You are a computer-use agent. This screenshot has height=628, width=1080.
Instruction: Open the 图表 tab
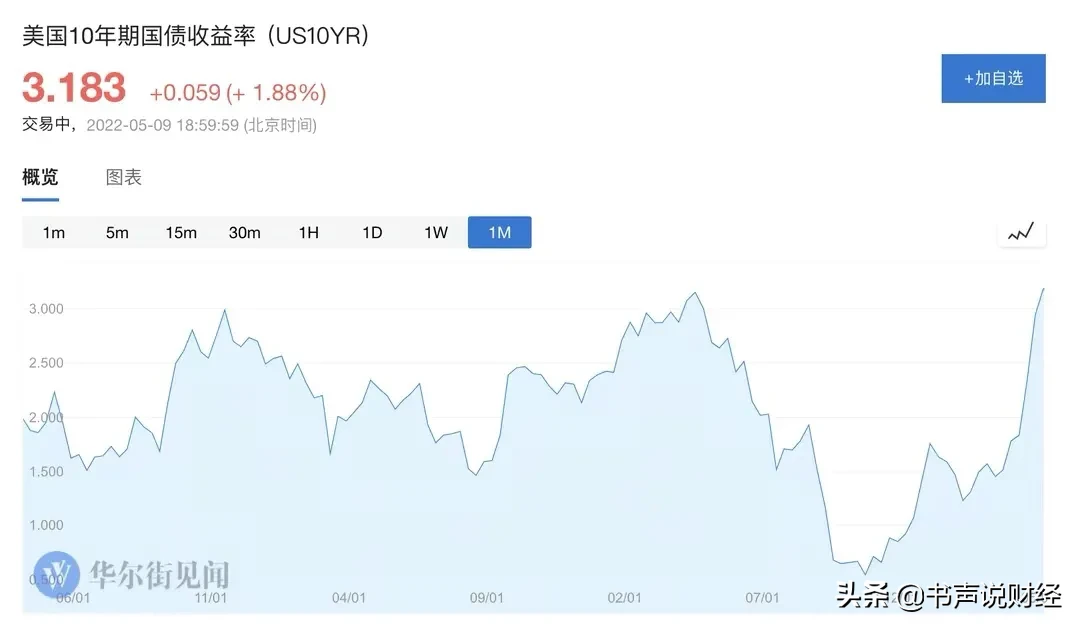pos(124,178)
